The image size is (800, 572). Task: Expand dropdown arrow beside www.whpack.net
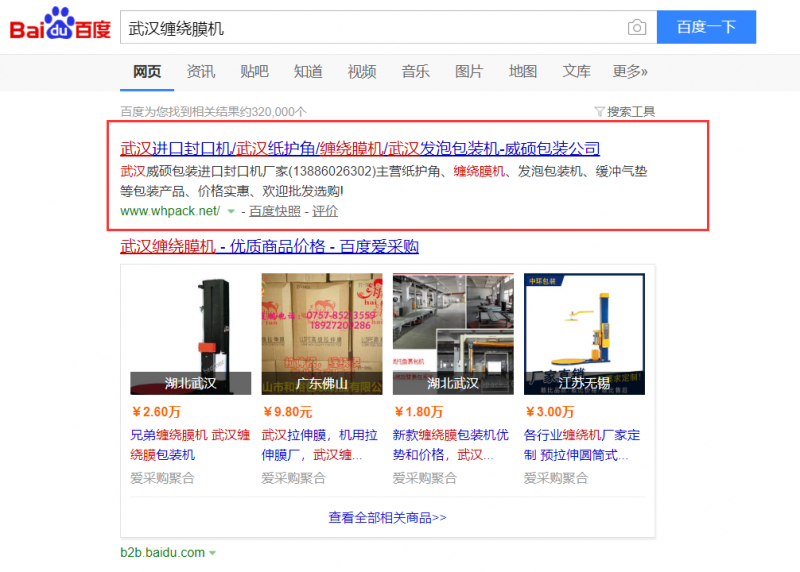pos(231,212)
